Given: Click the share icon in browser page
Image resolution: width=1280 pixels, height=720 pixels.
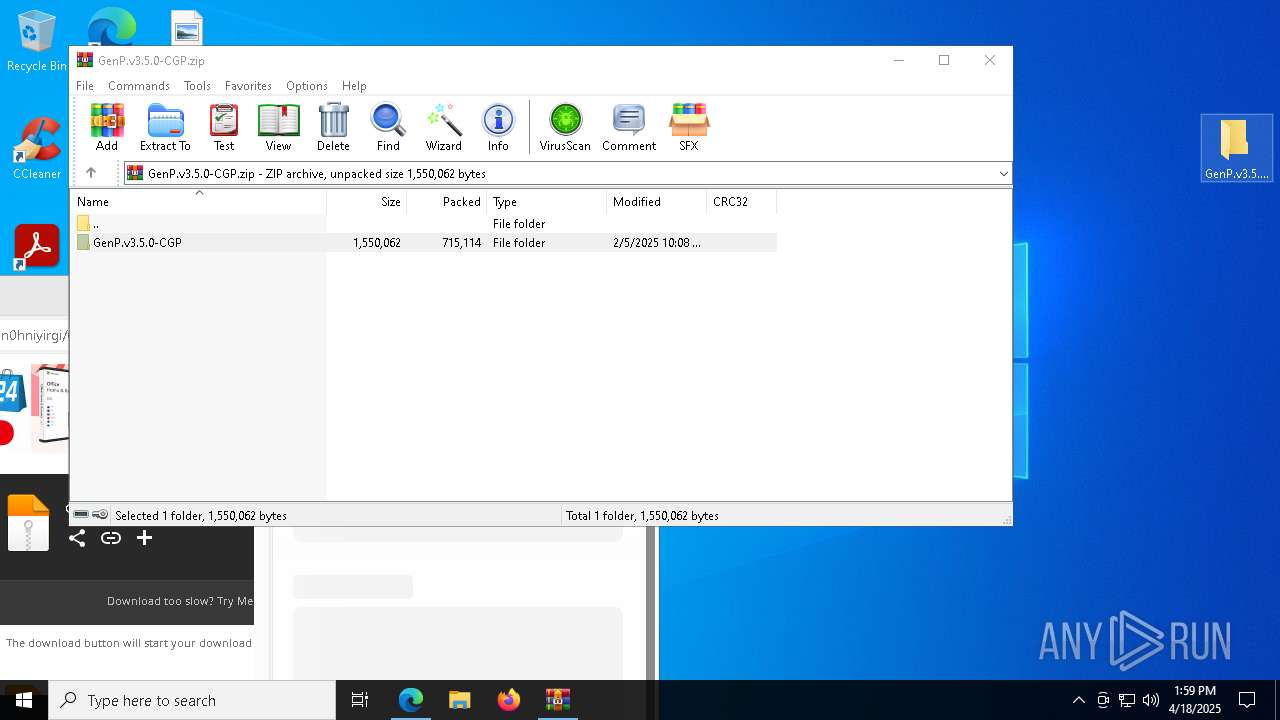Looking at the screenshot, I should pos(77,538).
